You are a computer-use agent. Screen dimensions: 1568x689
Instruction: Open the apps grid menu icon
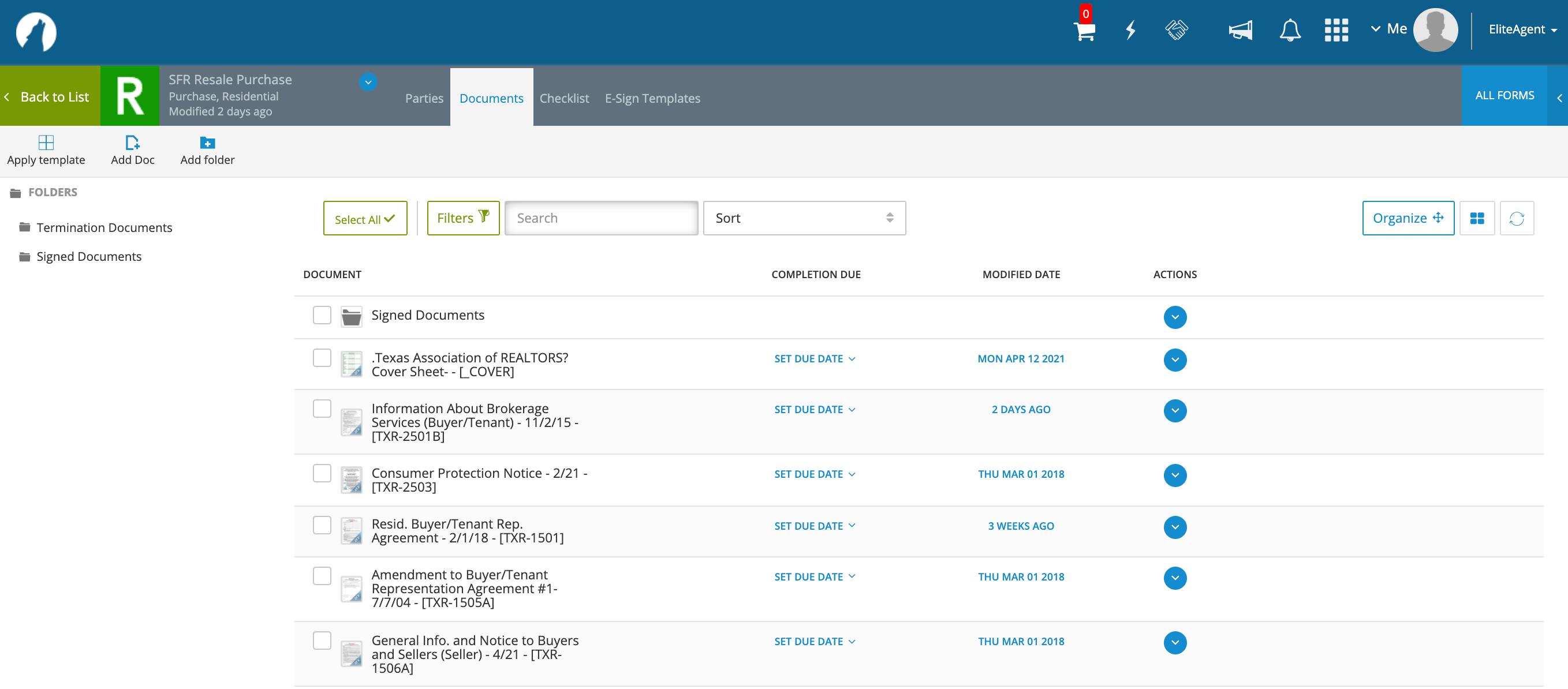point(1336,30)
